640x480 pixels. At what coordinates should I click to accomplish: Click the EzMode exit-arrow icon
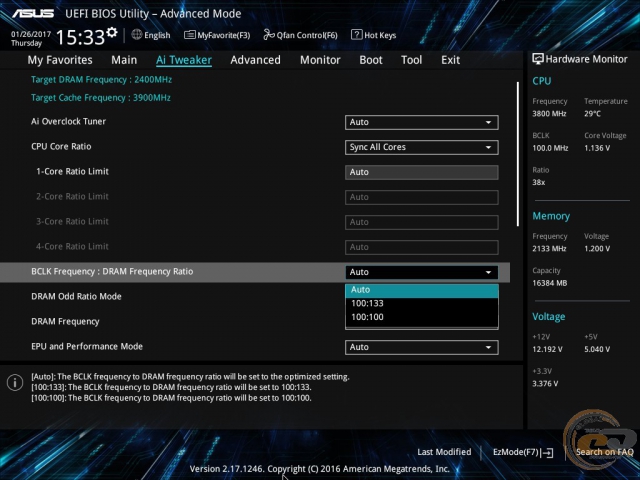[548, 452]
